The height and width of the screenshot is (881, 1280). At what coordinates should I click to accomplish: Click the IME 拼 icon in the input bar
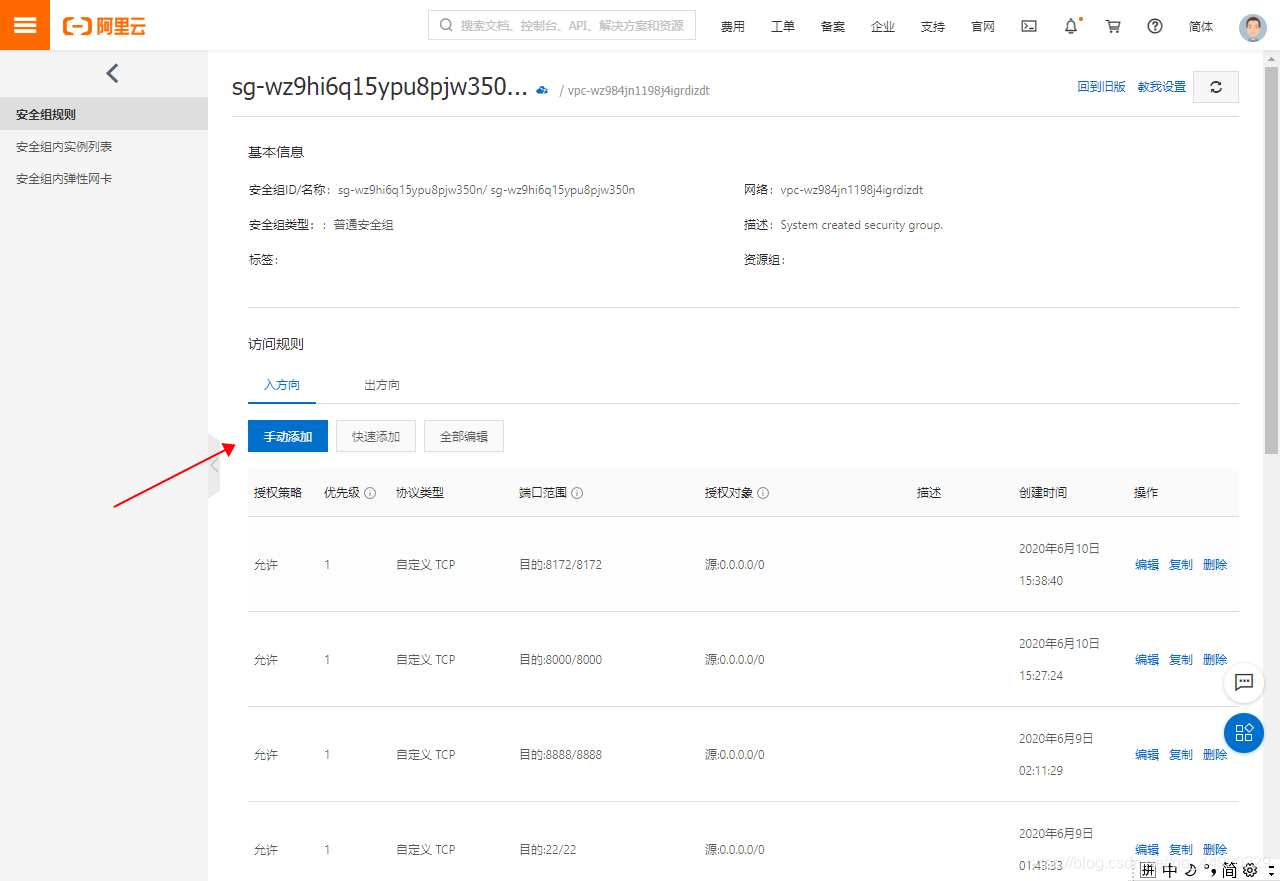[x=1148, y=870]
